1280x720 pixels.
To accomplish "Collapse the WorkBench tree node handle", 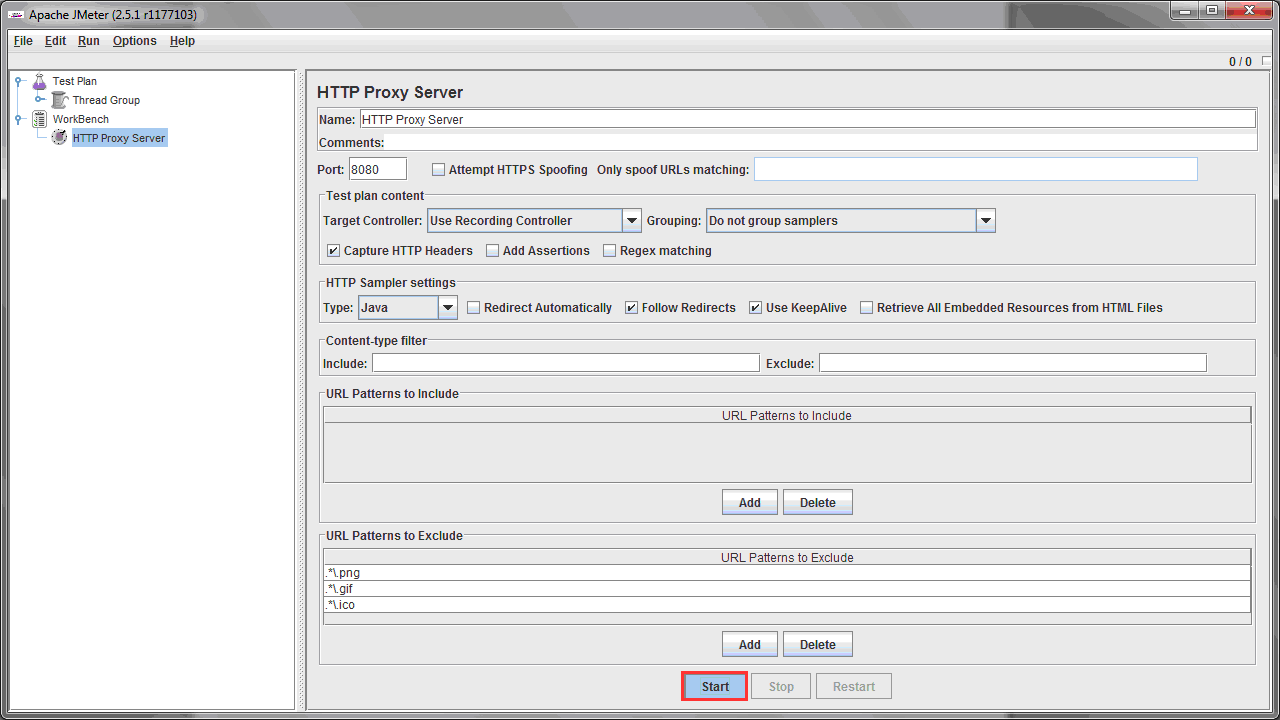I will coord(19,119).
